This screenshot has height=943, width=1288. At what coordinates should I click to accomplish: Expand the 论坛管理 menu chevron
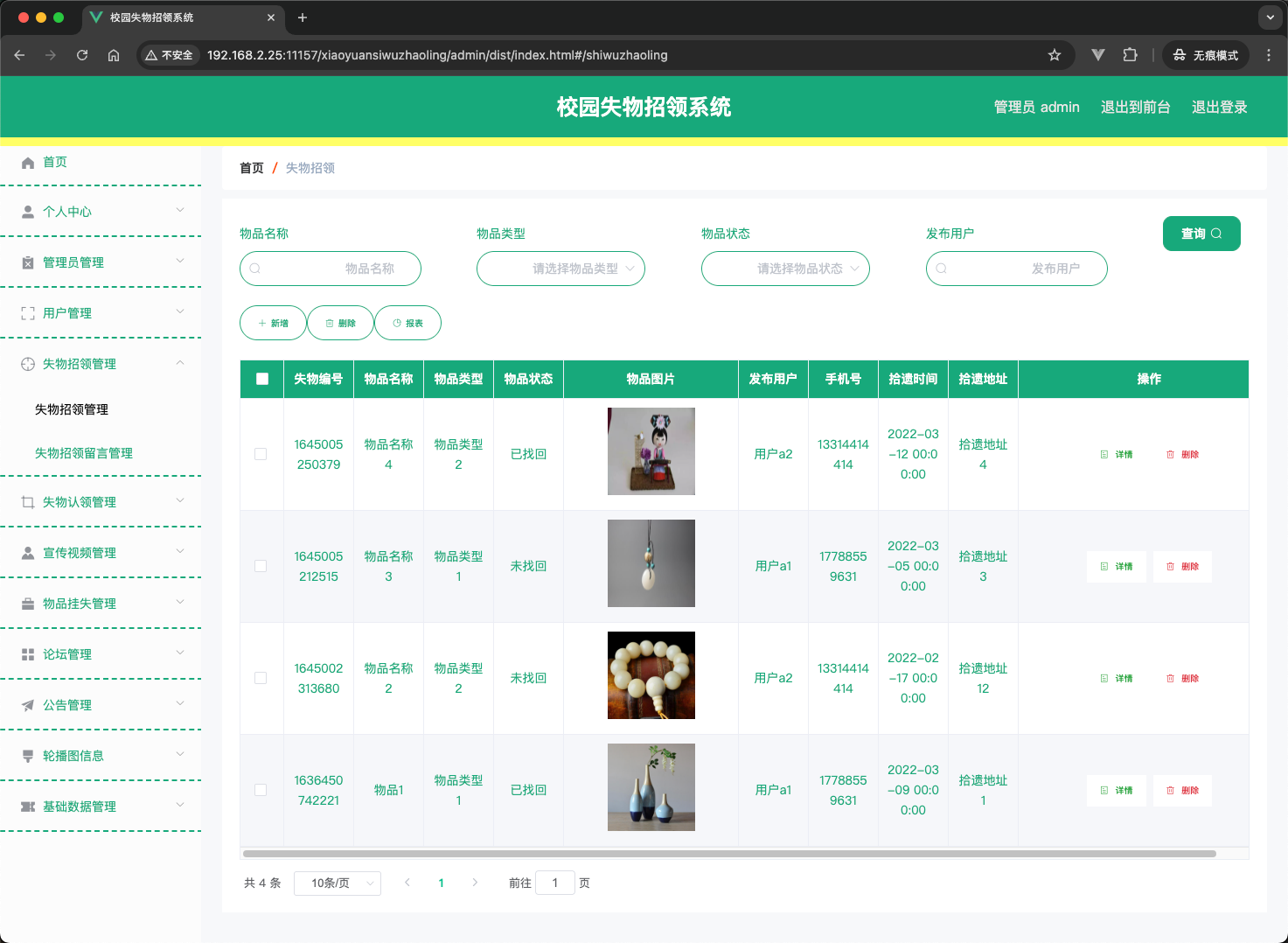(180, 653)
